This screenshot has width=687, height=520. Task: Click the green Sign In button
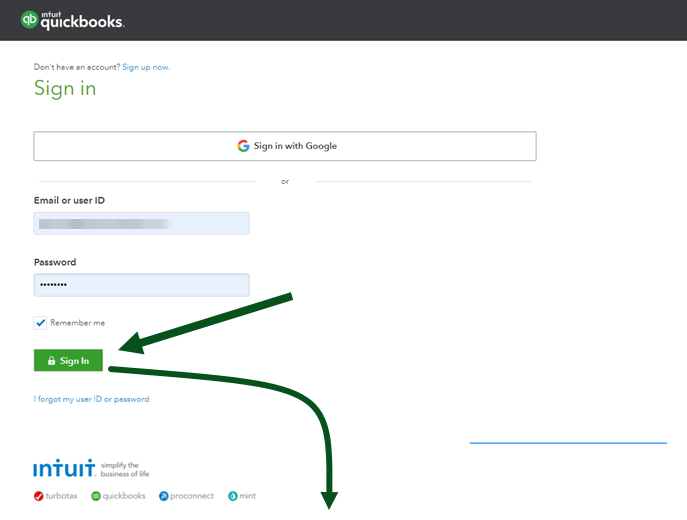pos(68,360)
